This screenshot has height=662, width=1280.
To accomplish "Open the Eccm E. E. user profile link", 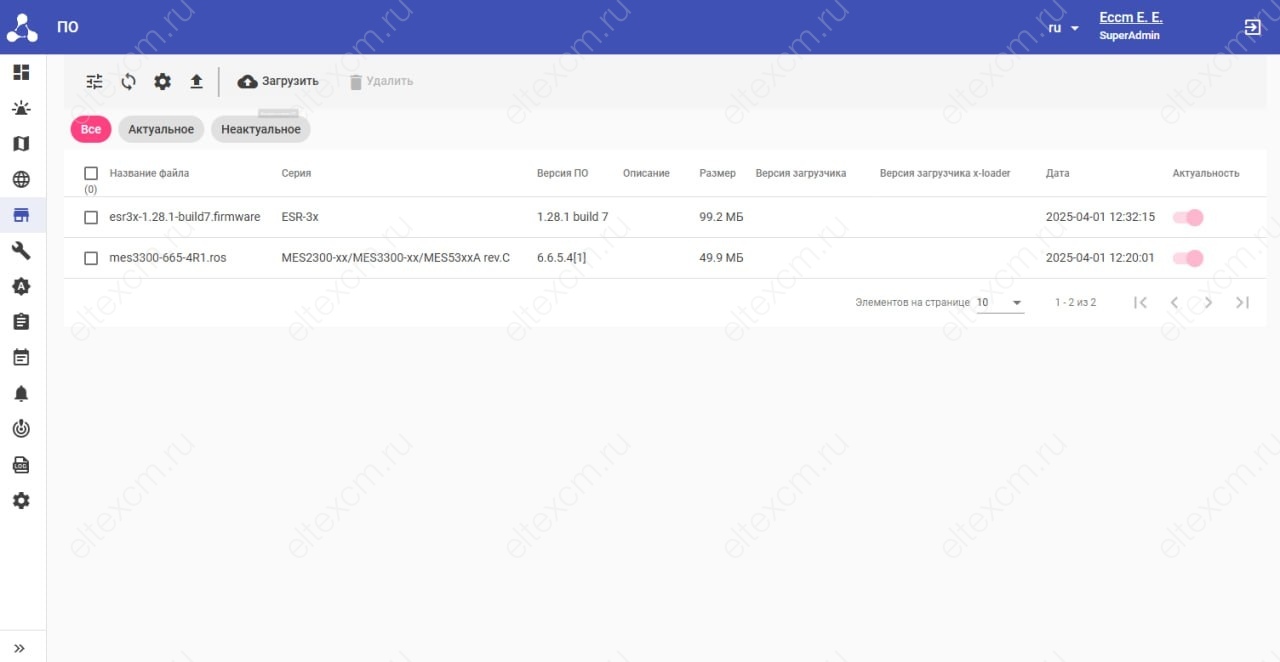I will pyautogui.click(x=1130, y=18).
